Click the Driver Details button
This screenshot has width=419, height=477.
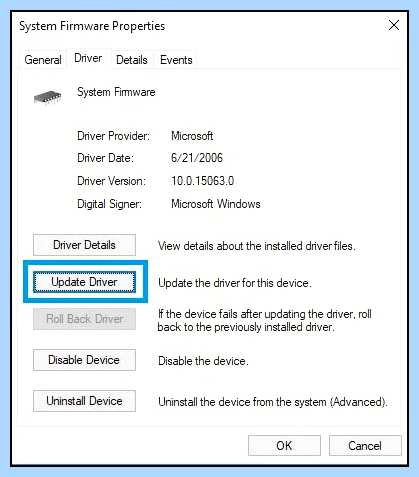click(84, 245)
